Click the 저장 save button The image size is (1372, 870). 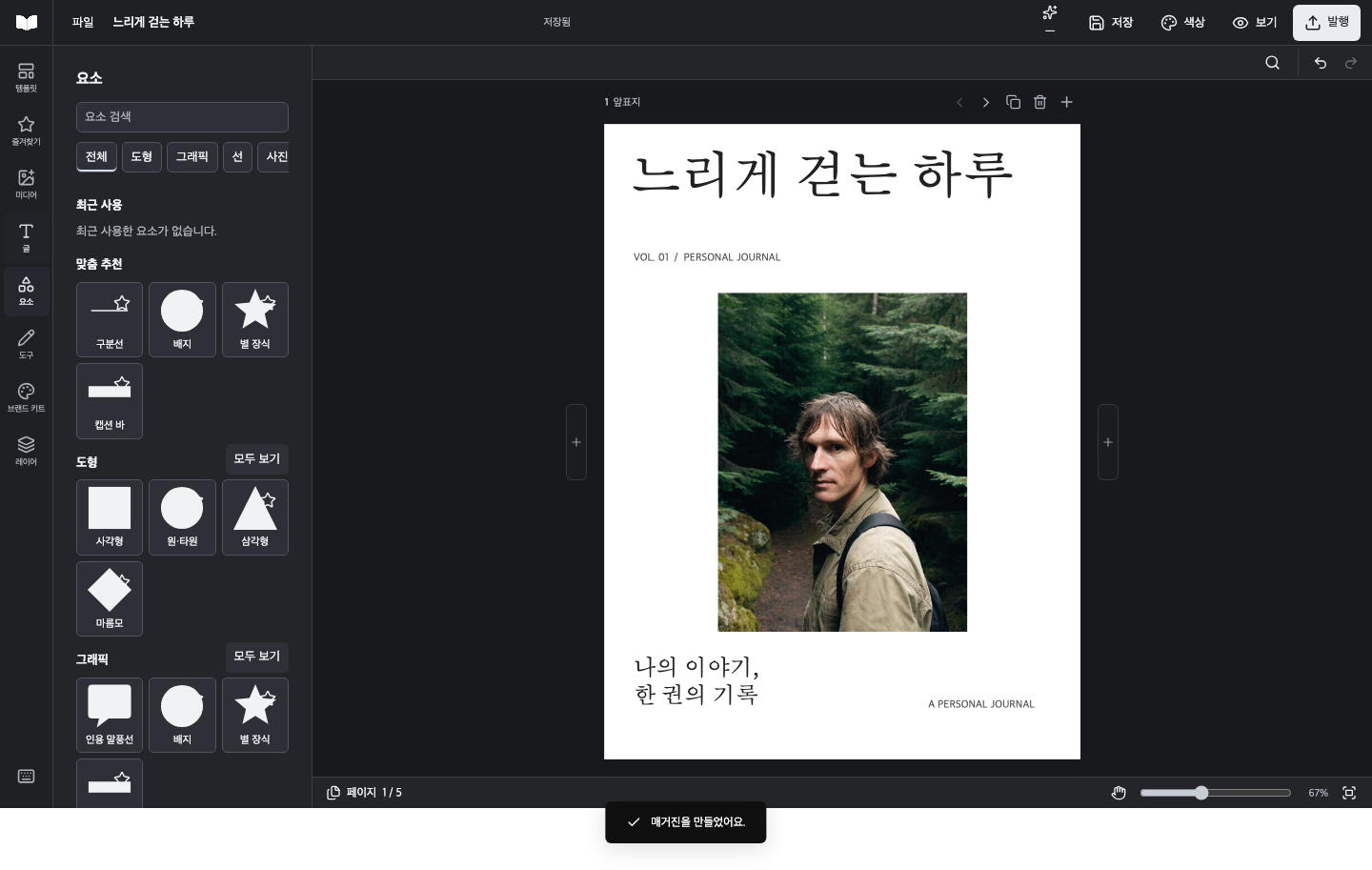tap(1111, 22)
